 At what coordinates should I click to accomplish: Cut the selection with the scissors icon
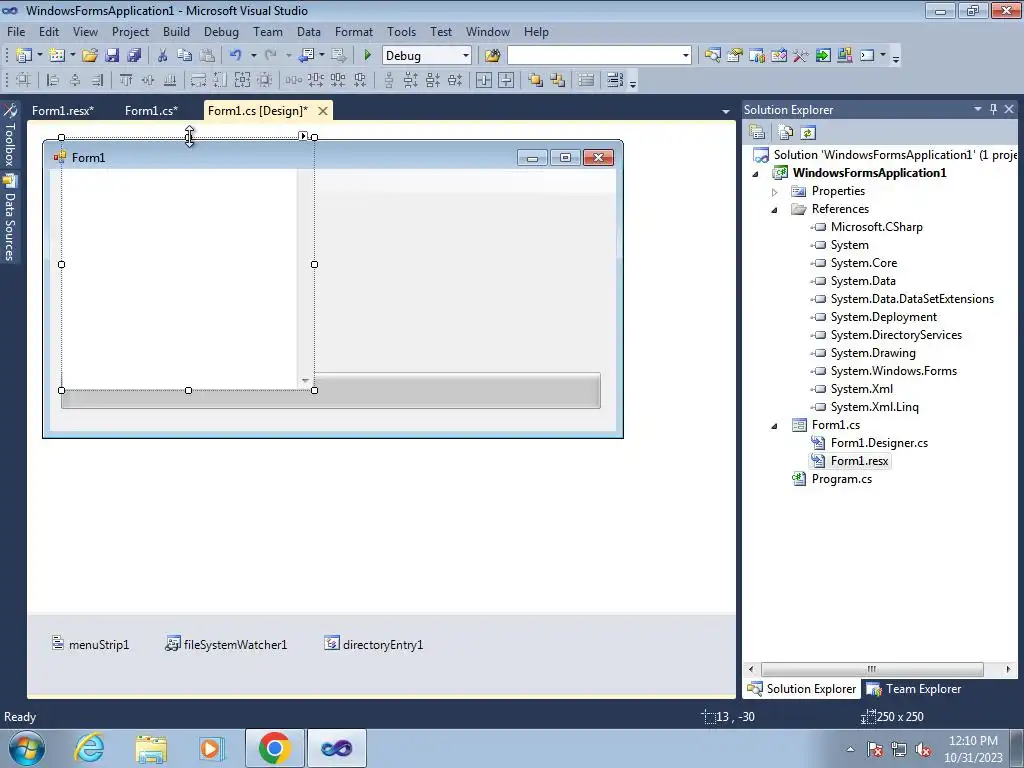[x=162, y=56]
